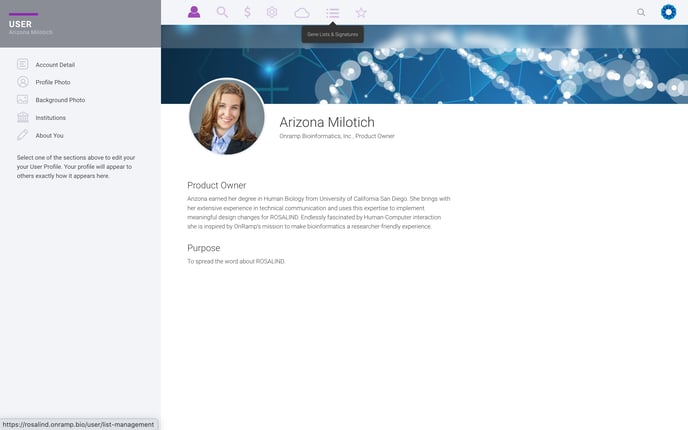Screen dimensions: 688x430
Task: Click the sidebar help text Select one of the sections
Action: click(76, 167)
